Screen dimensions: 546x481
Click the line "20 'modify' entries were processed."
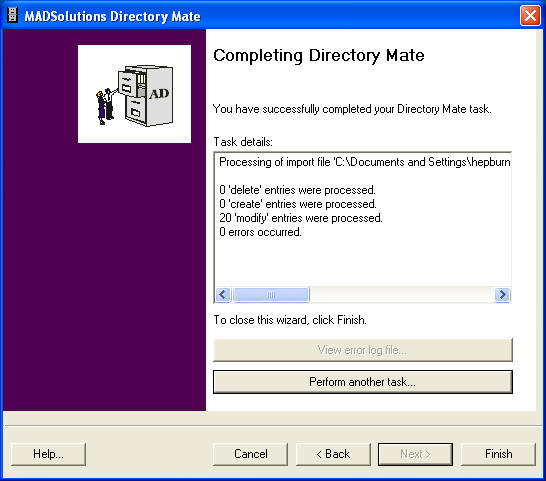pos(301,218)
